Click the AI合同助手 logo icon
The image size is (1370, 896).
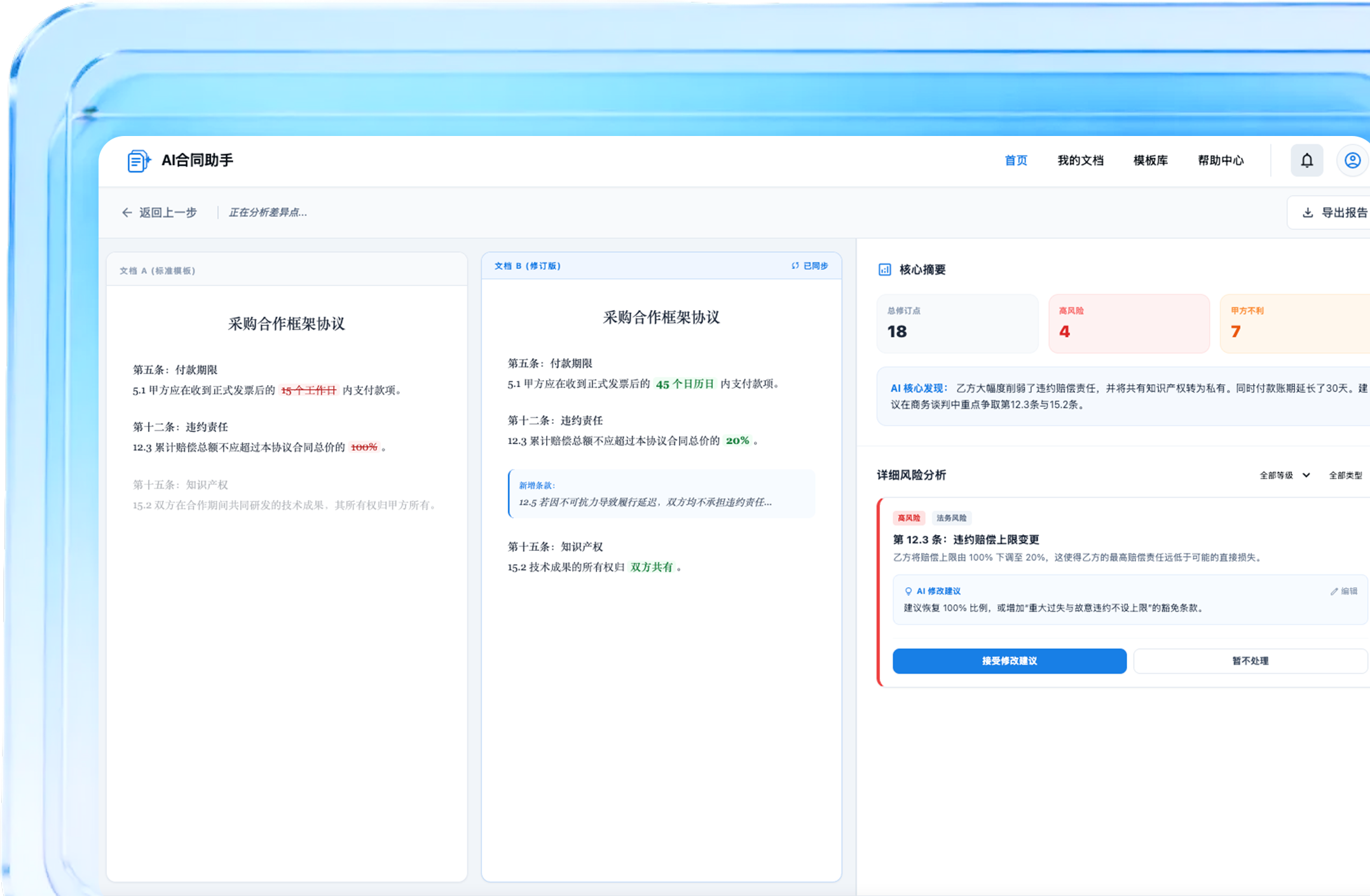(x=139, y=161)
